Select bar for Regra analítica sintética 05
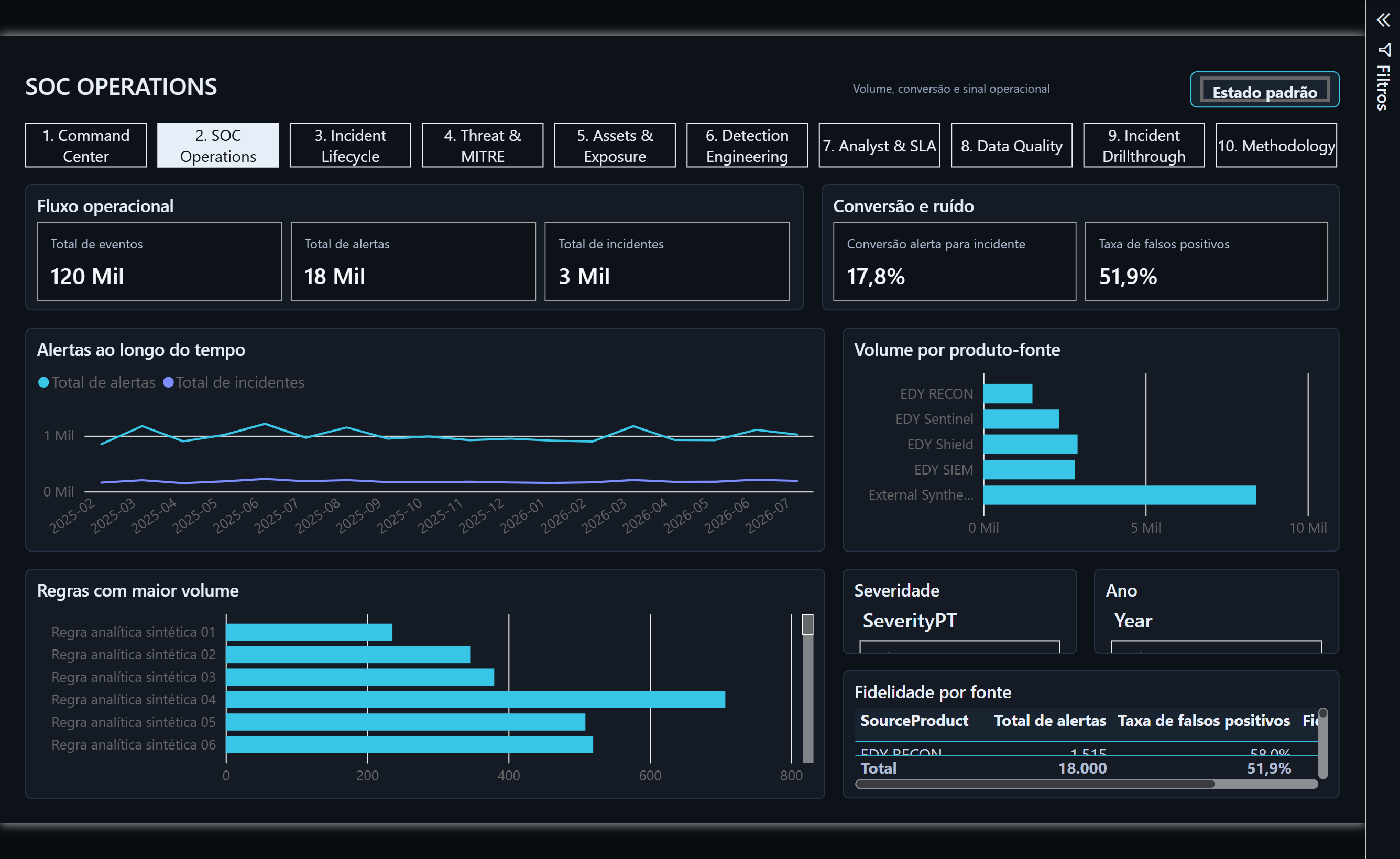This screenshot has height=859, width=1400. [x=406, y=722]
